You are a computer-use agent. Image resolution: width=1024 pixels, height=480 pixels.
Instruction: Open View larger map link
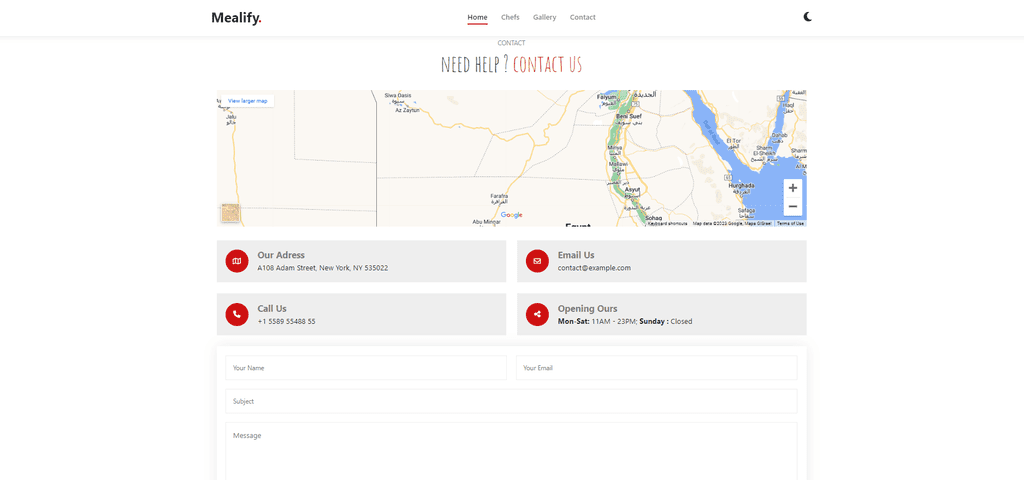pos(248,101)
